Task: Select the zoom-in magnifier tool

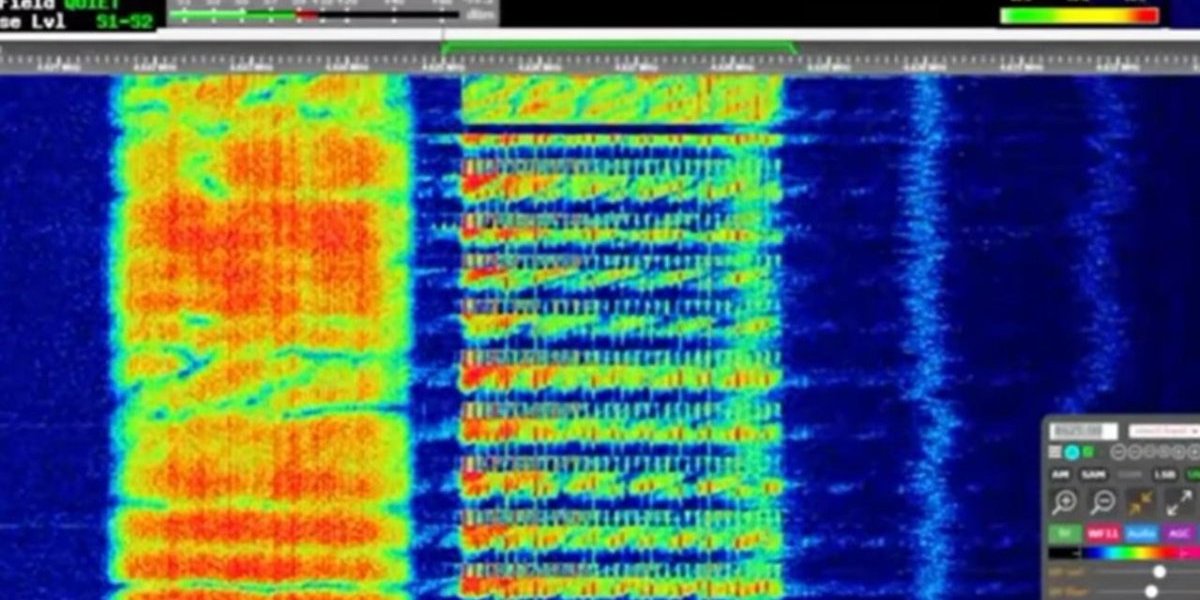Action: point(1065,500)
